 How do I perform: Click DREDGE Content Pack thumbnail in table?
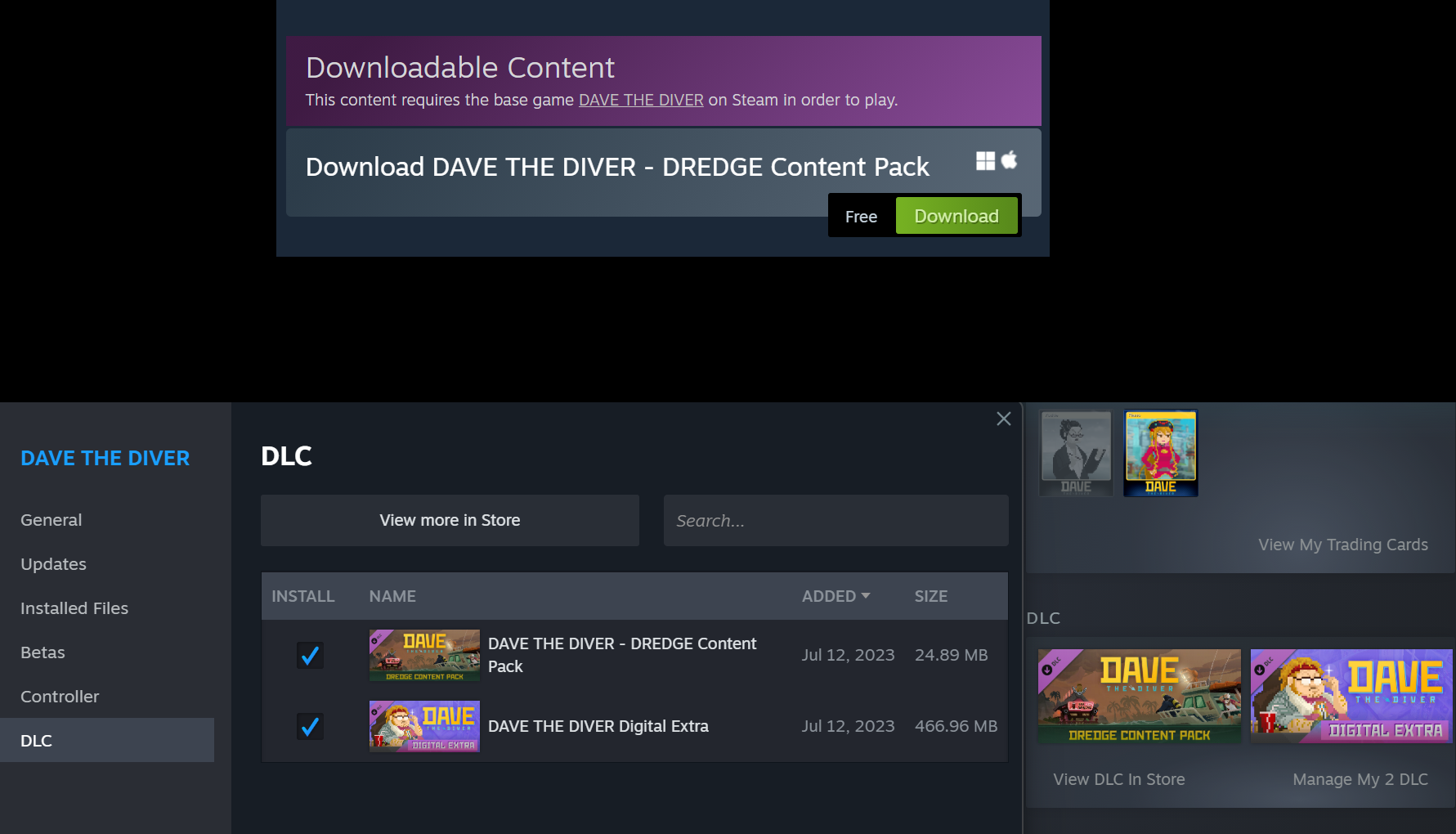point(424,655)
